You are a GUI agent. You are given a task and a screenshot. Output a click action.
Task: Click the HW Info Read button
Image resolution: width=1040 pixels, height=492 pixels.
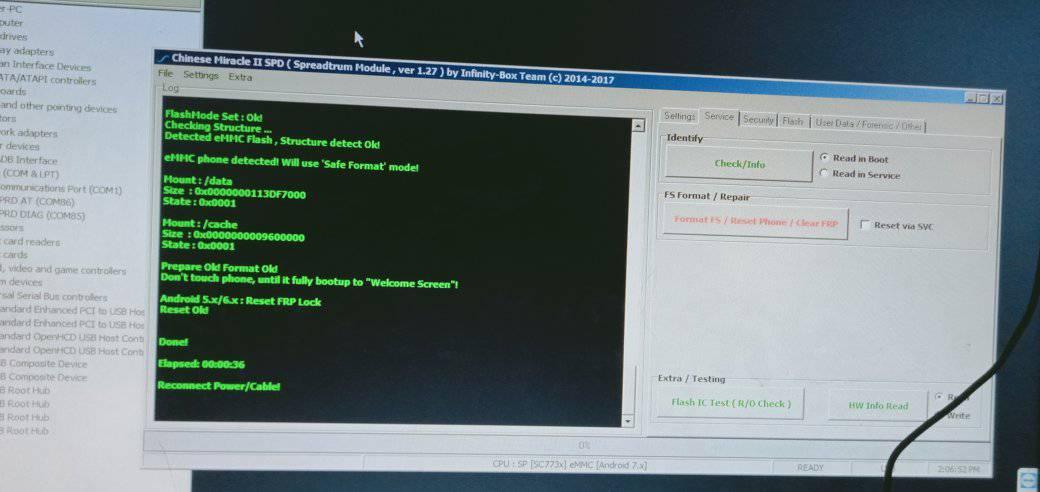pos(878,406)
